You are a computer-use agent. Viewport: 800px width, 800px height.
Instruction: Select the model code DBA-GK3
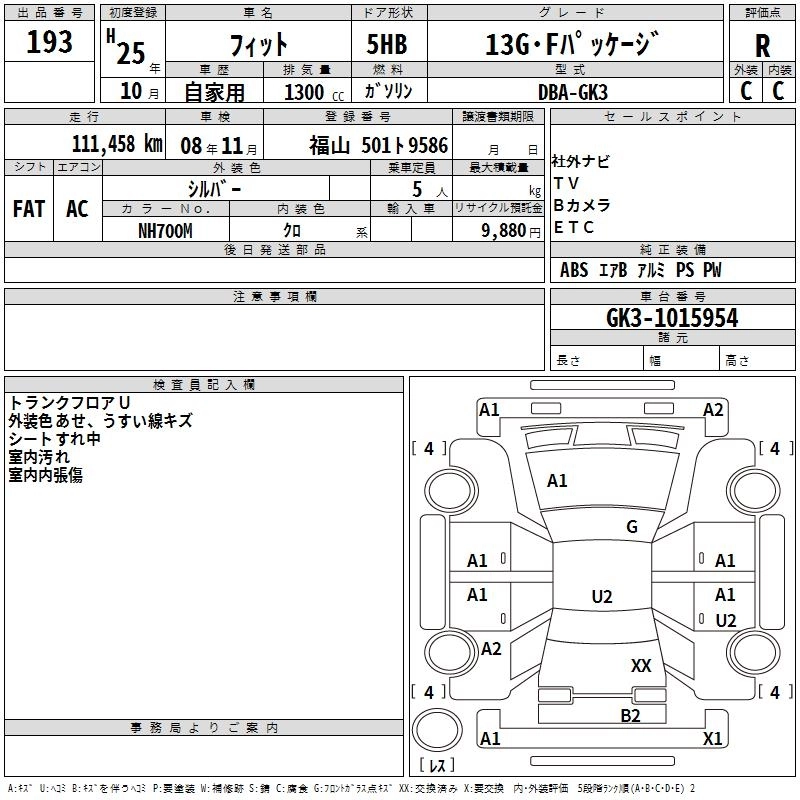(x=573, y=92)
